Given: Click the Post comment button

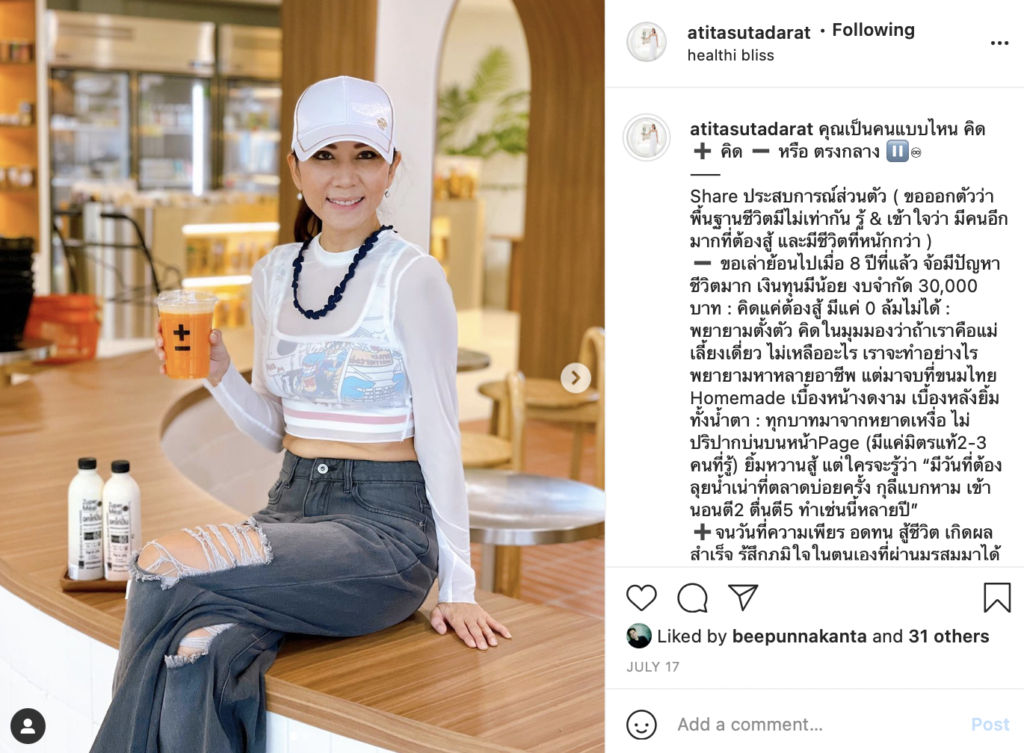Looking at the screenshot, I should 990,724.
